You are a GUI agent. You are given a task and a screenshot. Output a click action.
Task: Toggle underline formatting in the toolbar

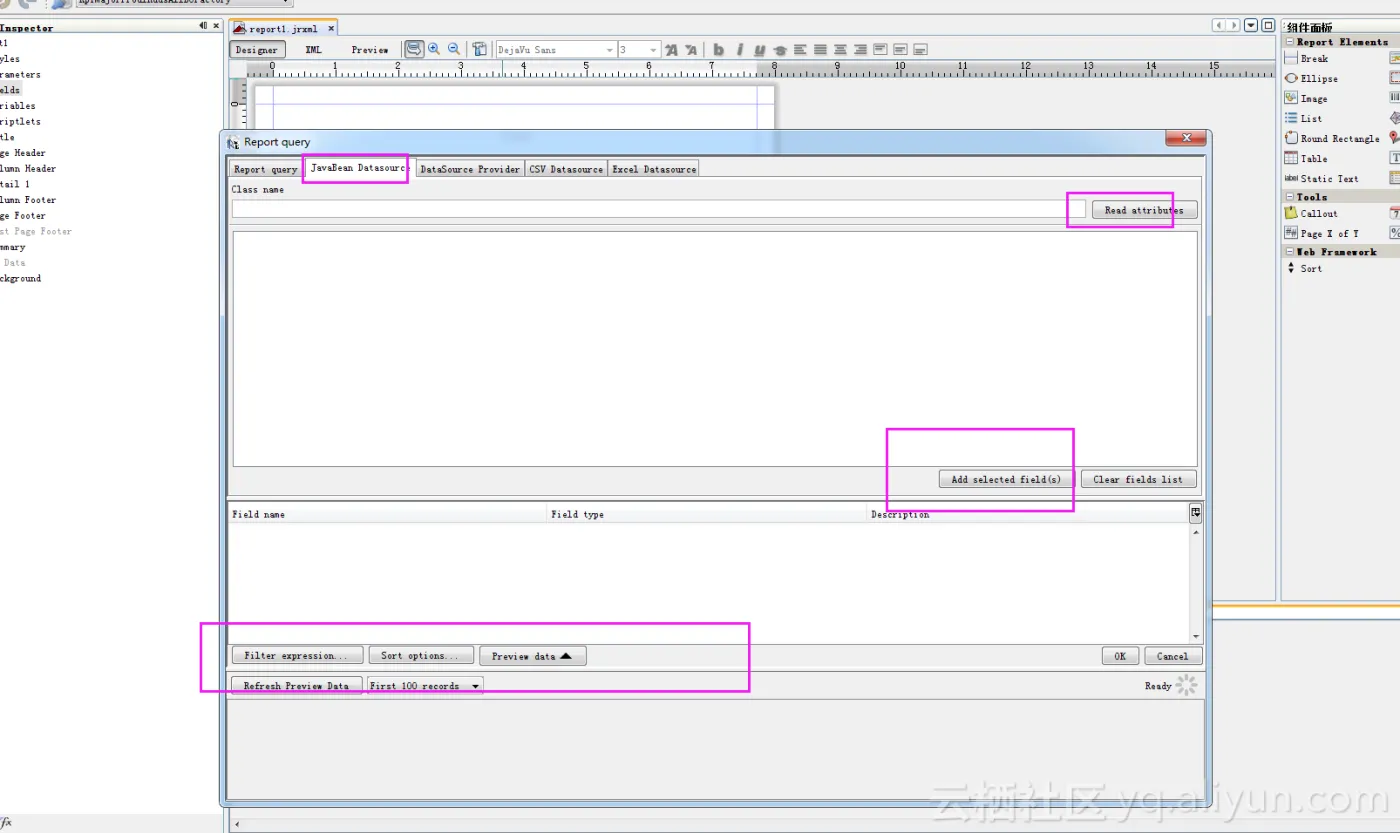[x=760, y=50]
